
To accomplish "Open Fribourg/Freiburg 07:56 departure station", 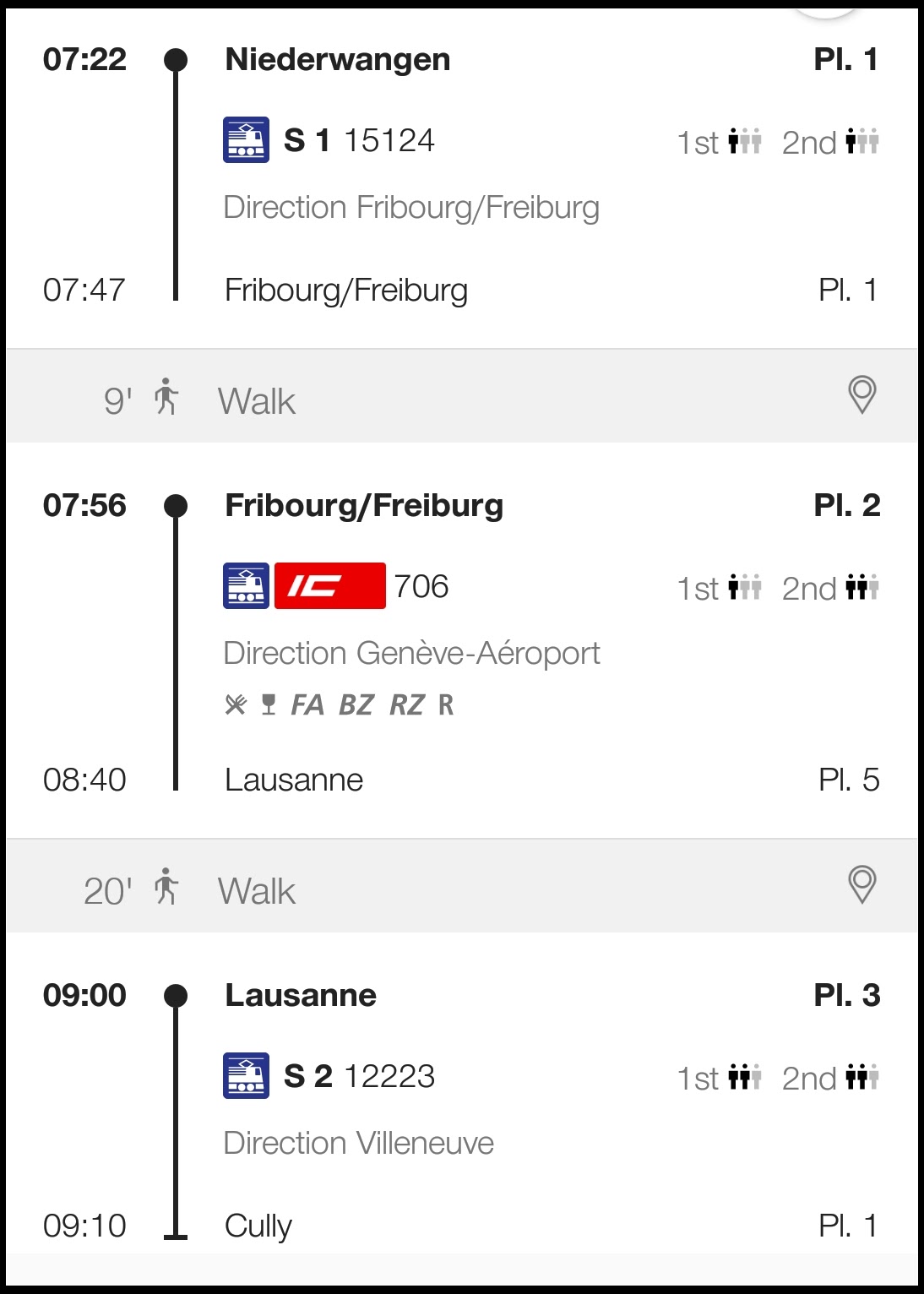I will click(x=363, y=505).
